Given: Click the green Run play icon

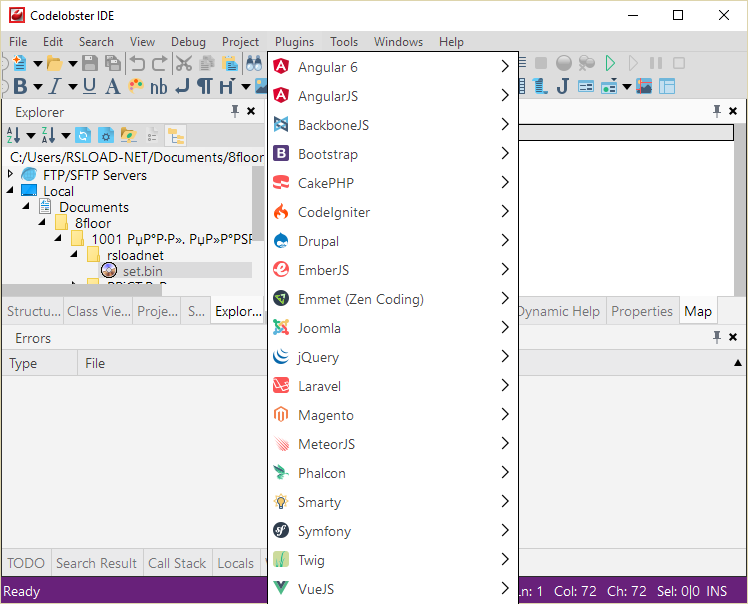Looking at the screenshot, I should tap(610, 63).
